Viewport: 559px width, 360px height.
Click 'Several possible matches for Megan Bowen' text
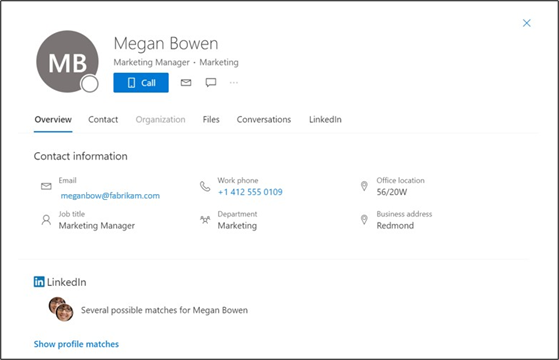[164, 310]
